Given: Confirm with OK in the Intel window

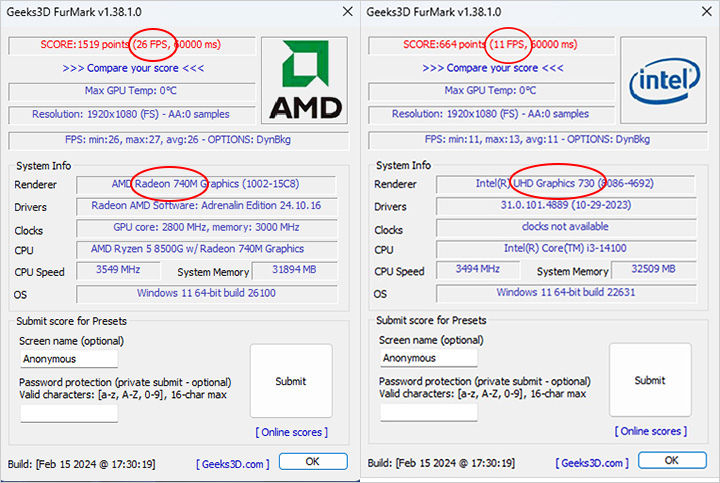Looking at the screenshot, I should coord(672,460).
